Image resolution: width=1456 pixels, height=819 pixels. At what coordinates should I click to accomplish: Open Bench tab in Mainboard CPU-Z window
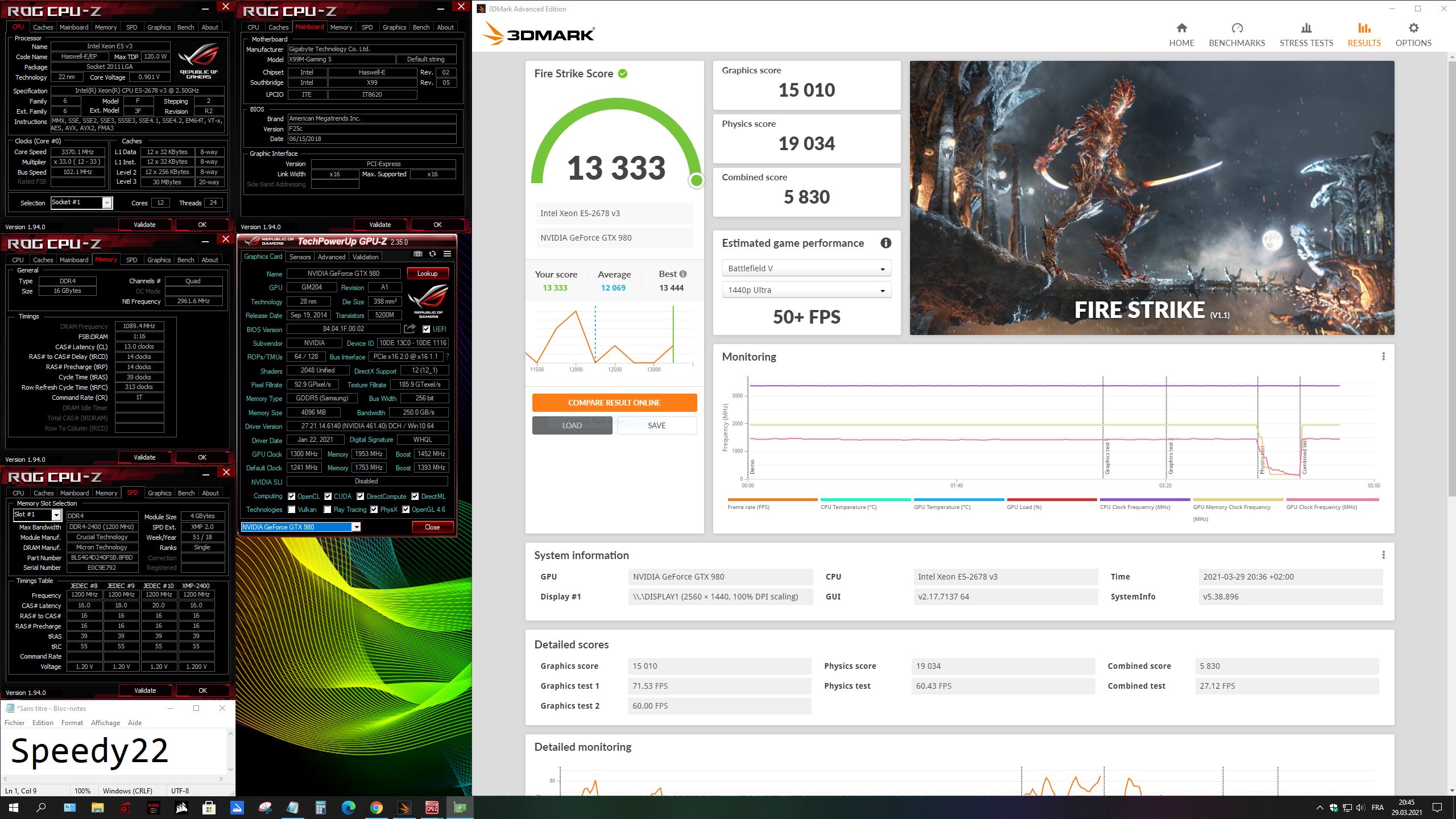(421, 27)
